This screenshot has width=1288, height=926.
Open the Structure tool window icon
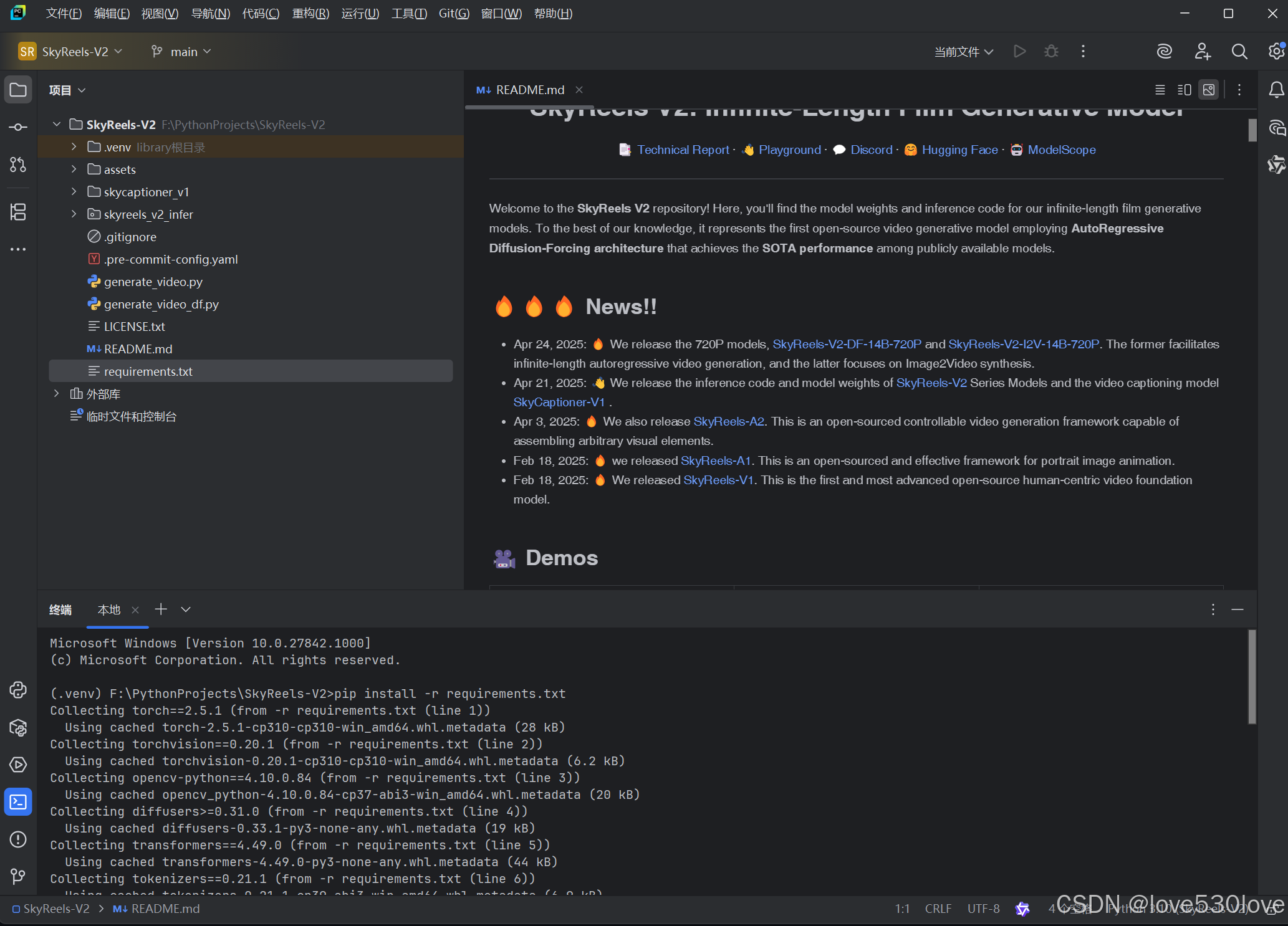click(18, 212)
